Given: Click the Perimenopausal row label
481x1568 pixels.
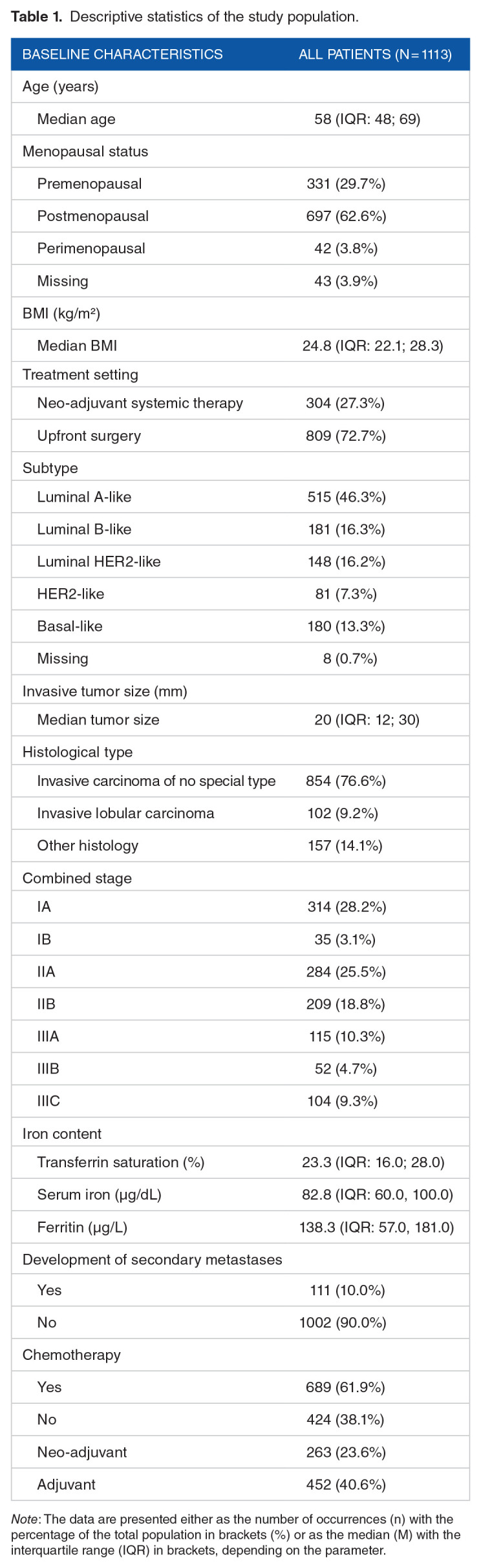Looking at the screenshot, I should pyautogui.click(x=91, y=248).
